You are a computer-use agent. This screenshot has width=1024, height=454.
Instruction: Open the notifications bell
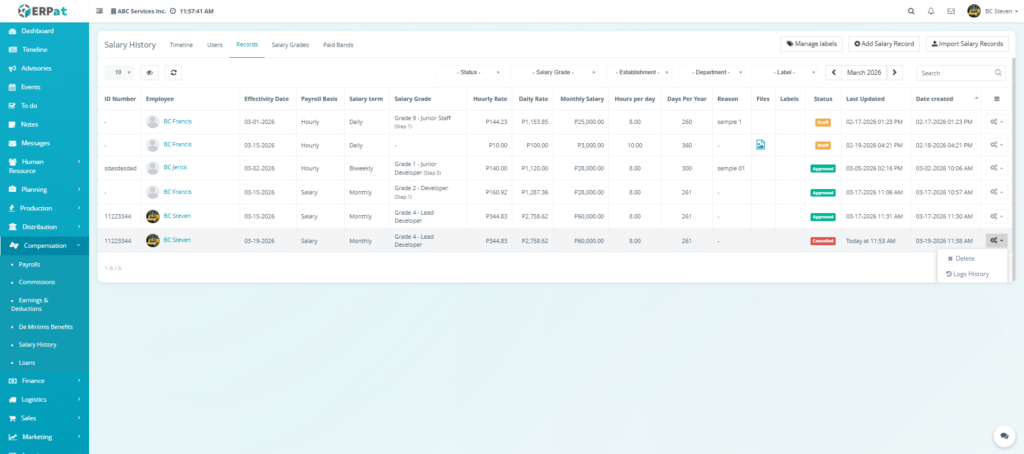point(931,11)
